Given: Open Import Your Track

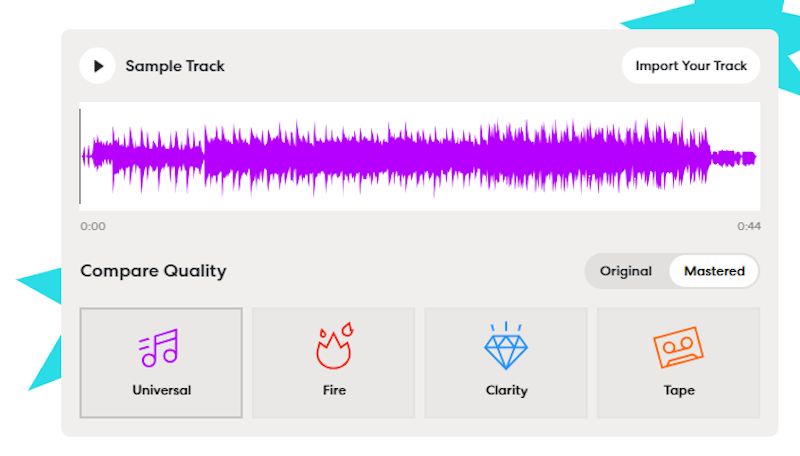Looking at the screenshot, I should click(691, 66).
